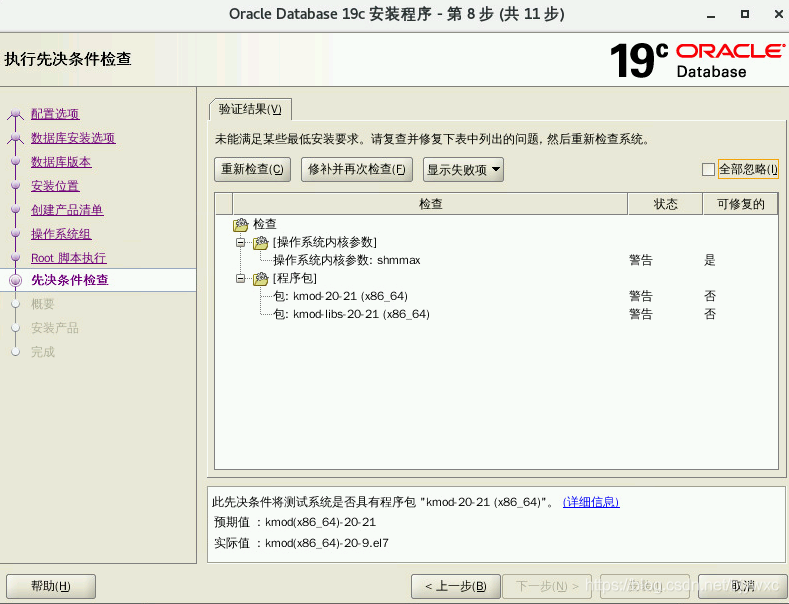The width and height of the screenshot is (789, 604).
Task: Click the current step bullet 先决条件检查
Action: click(x=16, y=280)
